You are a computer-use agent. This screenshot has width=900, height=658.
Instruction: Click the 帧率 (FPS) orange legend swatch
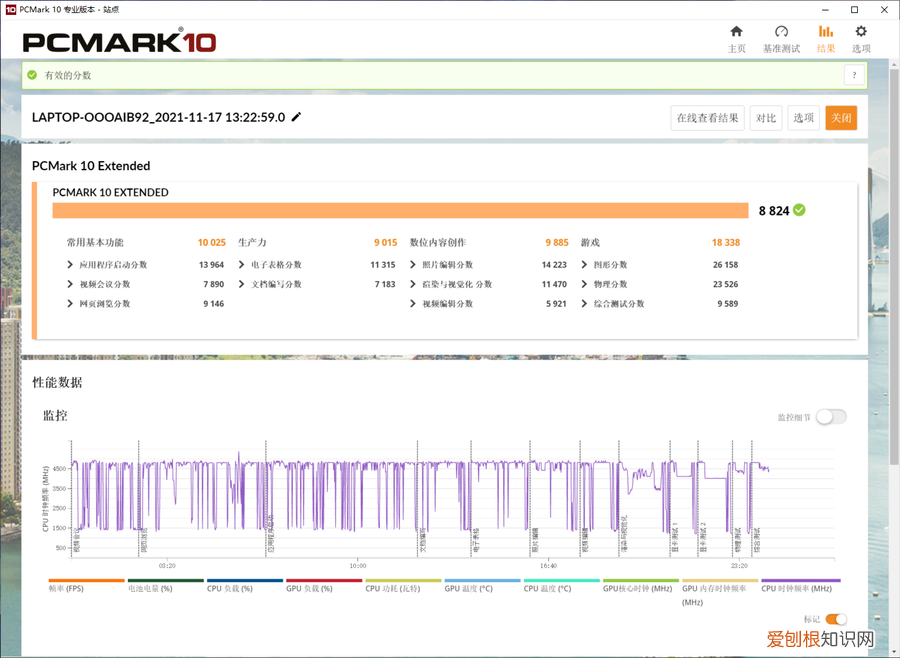(x=86, y=580)
